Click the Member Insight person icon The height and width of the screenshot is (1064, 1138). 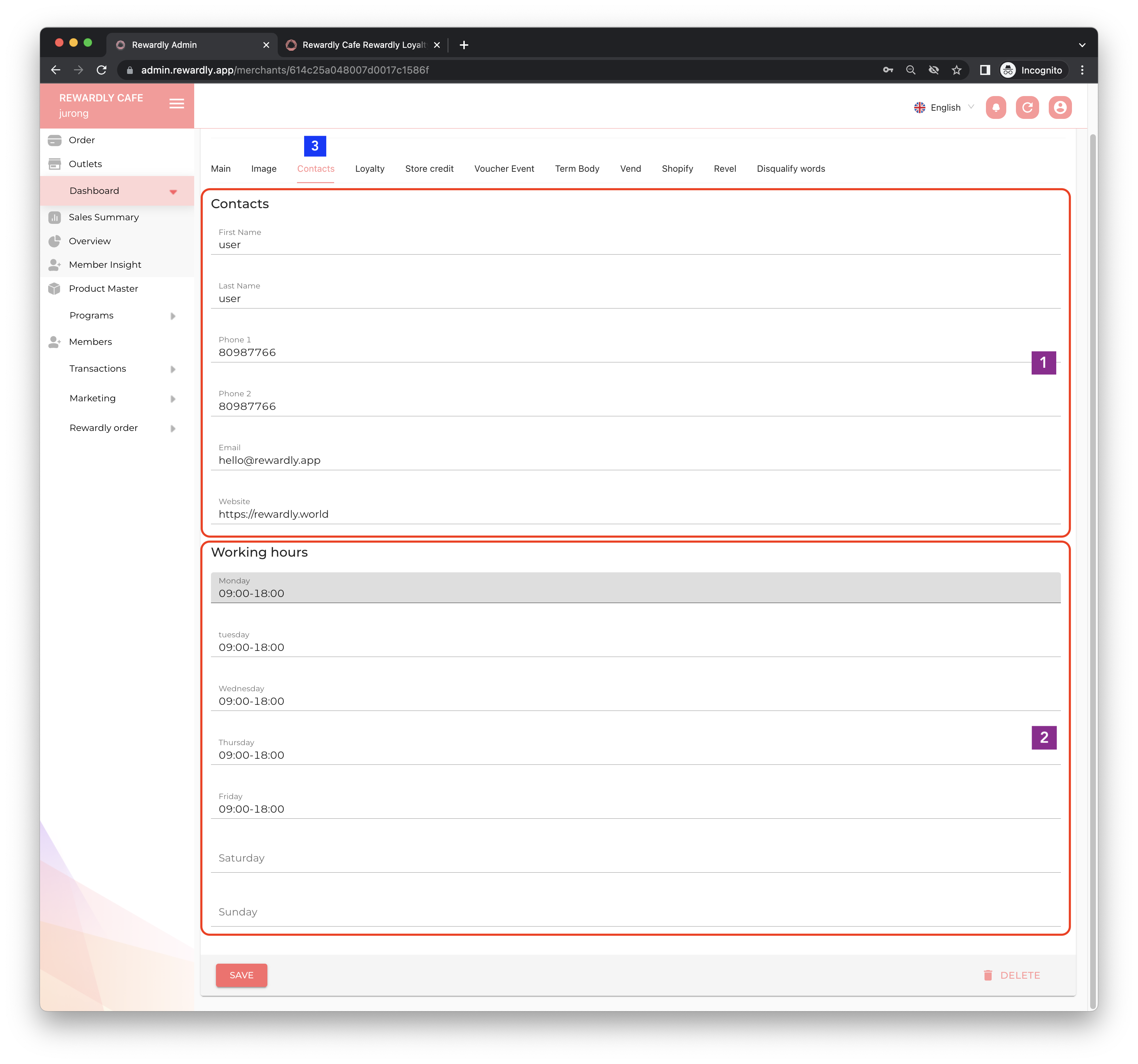(54, 265)
